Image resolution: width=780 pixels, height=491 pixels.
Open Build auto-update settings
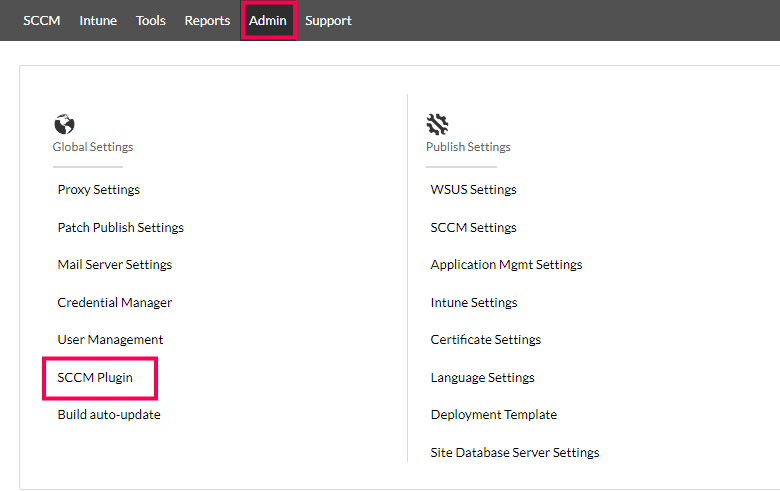(109, 415)
